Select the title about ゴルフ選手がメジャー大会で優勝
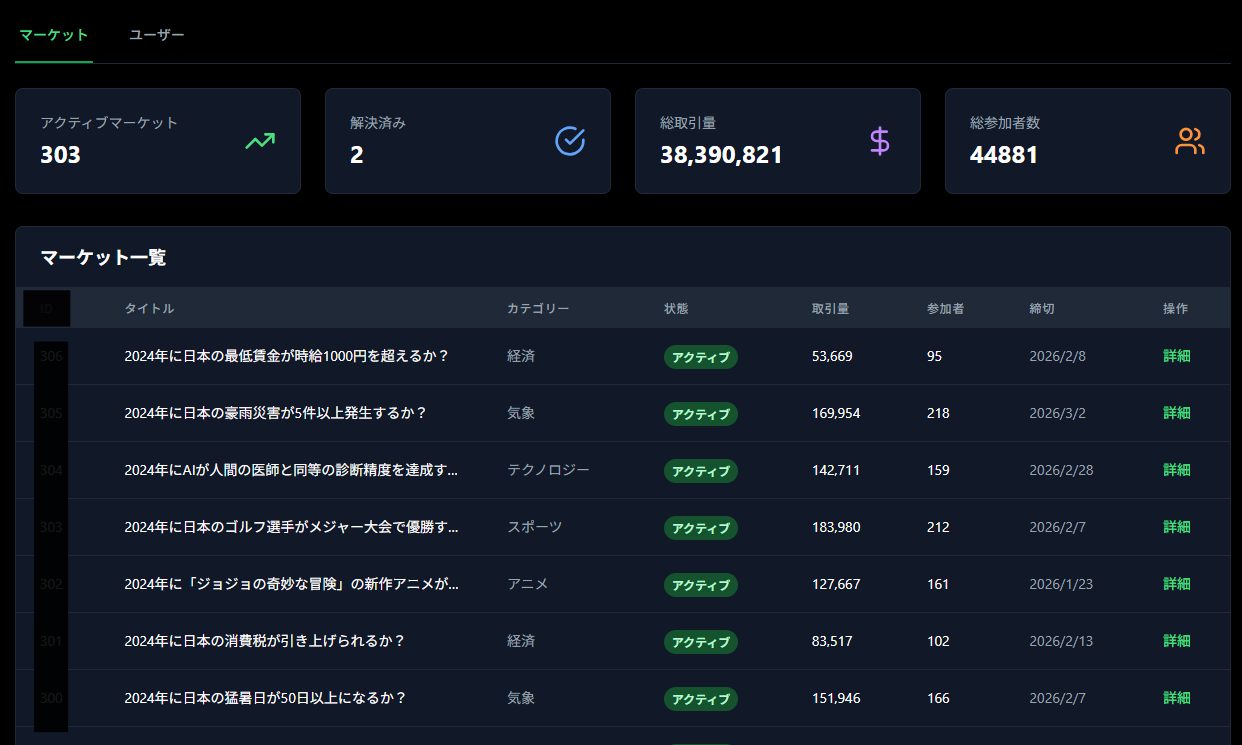The height and width of the screenshot is (745, 1242). (x=291, y=527)
